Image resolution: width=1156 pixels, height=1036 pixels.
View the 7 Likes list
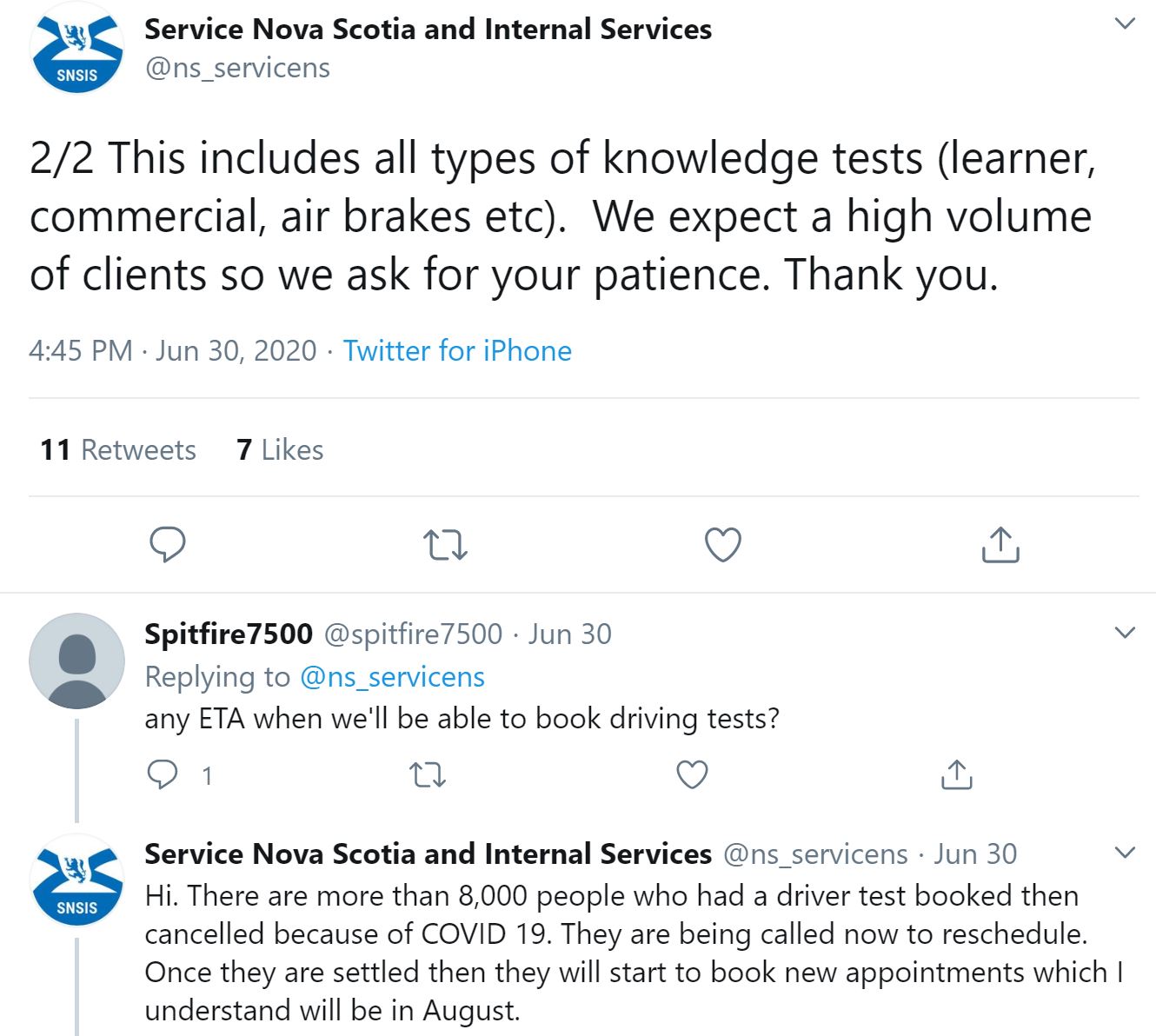pyautogui.click(x=280, y=450)
